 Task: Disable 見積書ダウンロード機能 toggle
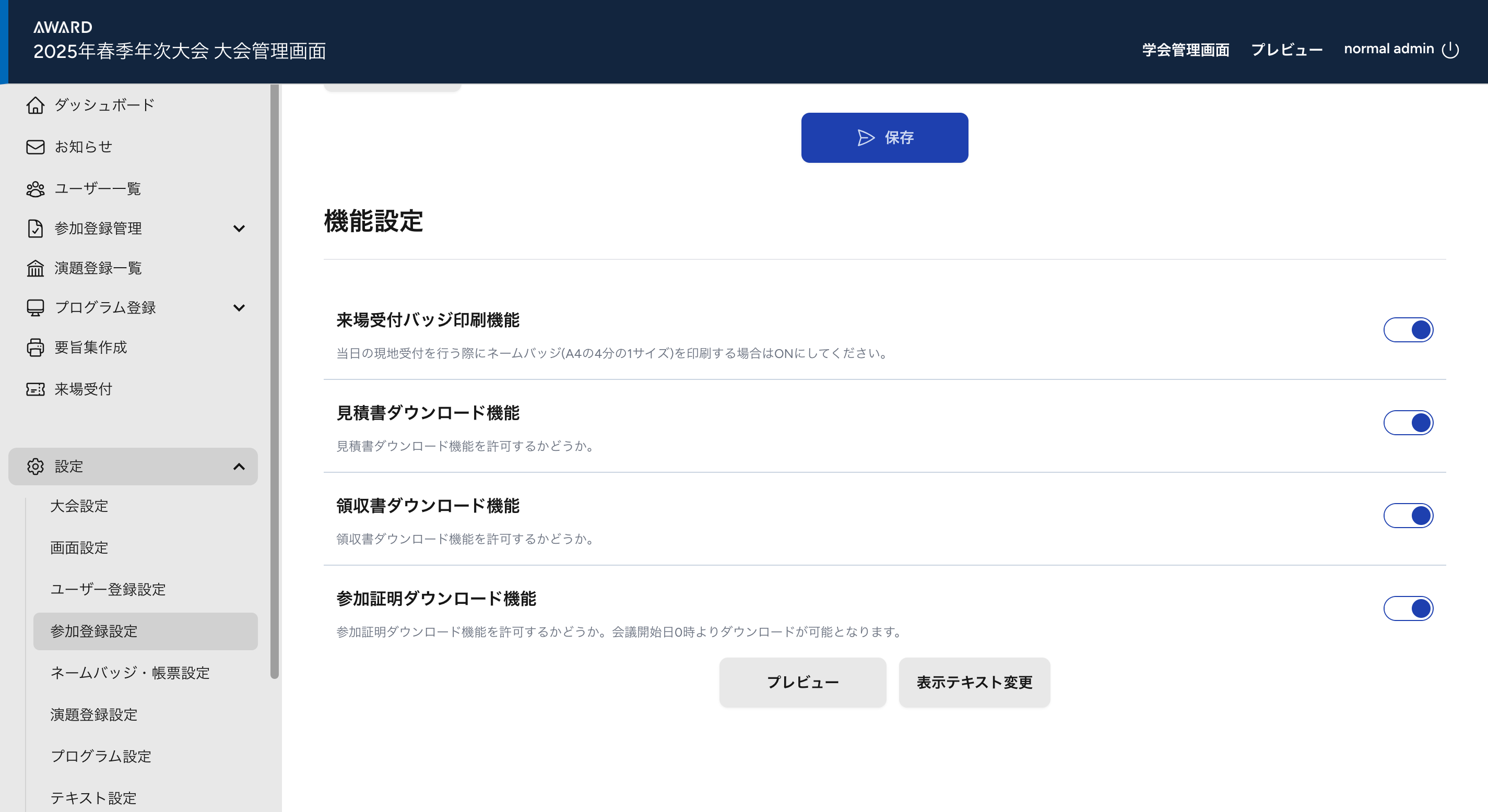(x=1408, y=423)
